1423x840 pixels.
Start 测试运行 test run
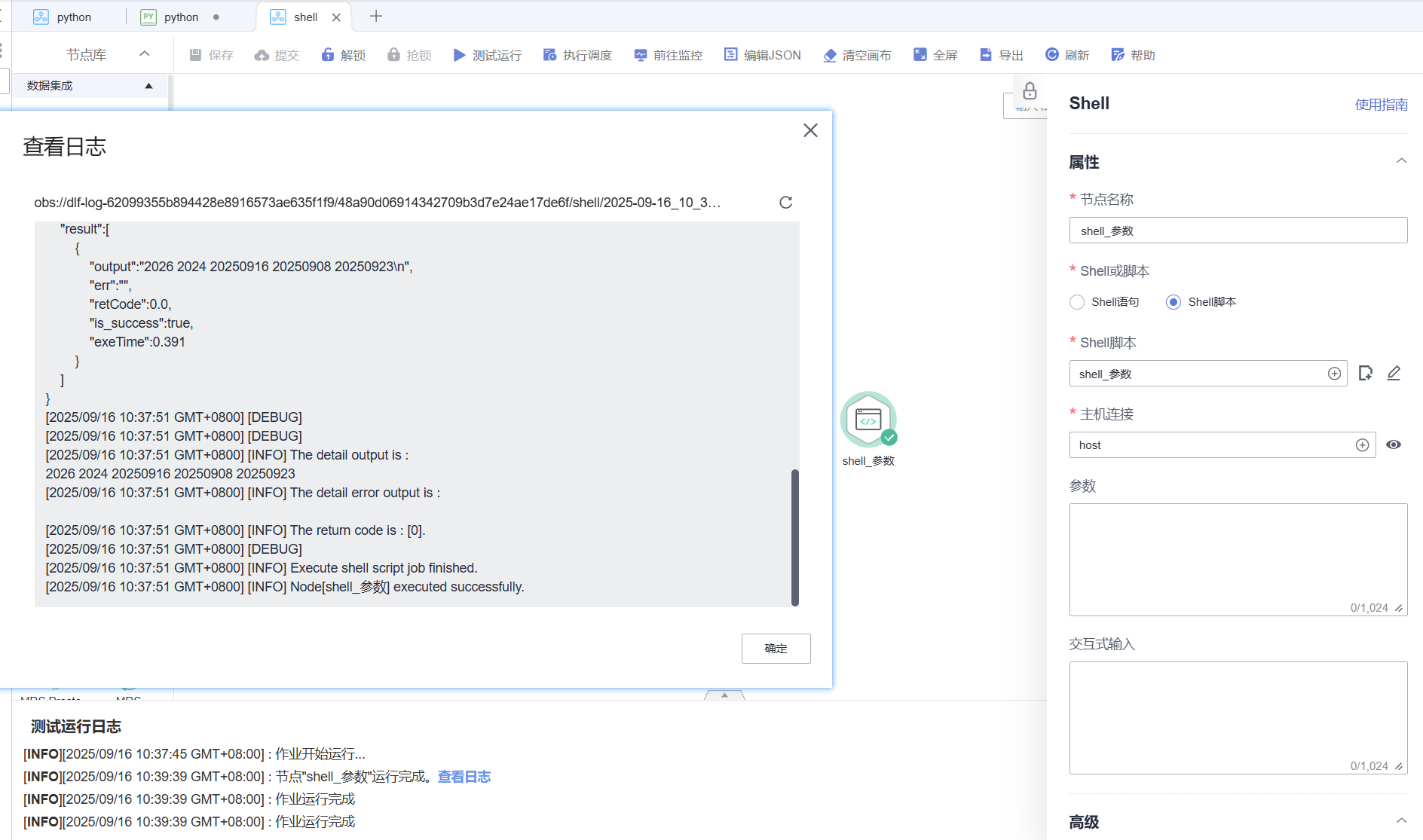pos(487,55)
